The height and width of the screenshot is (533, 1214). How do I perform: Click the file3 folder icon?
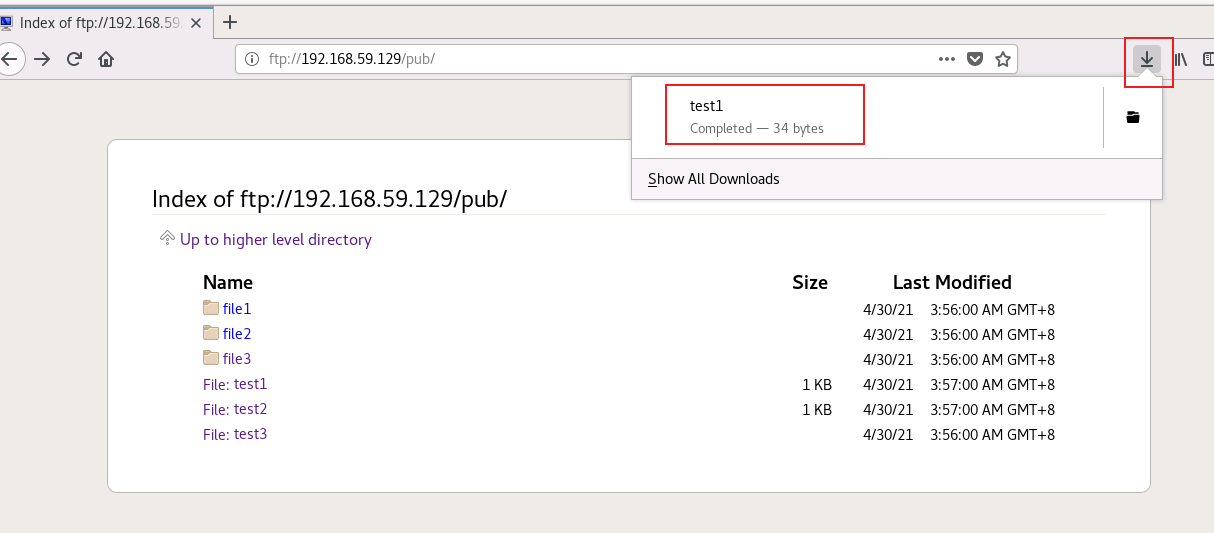(210, 358)
